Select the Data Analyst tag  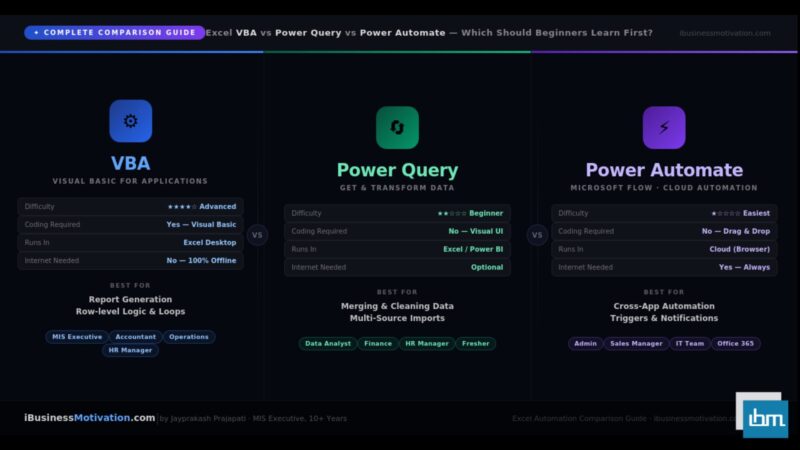coord(327,343)
